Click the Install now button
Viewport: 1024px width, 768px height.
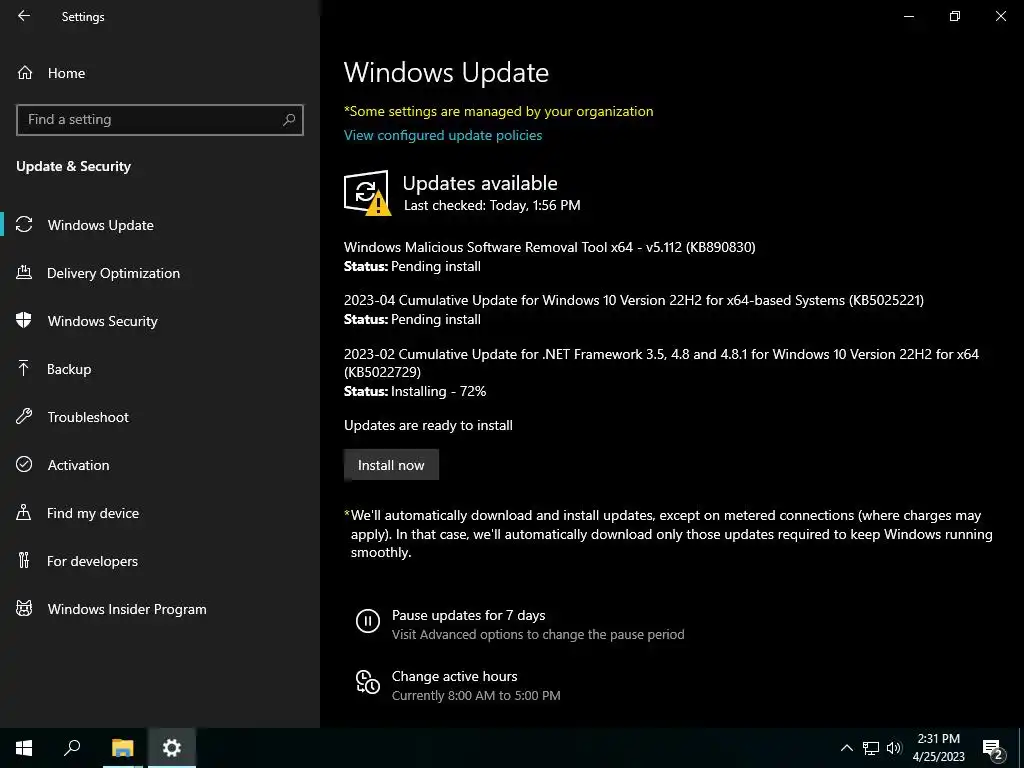(x=391, y=465)
